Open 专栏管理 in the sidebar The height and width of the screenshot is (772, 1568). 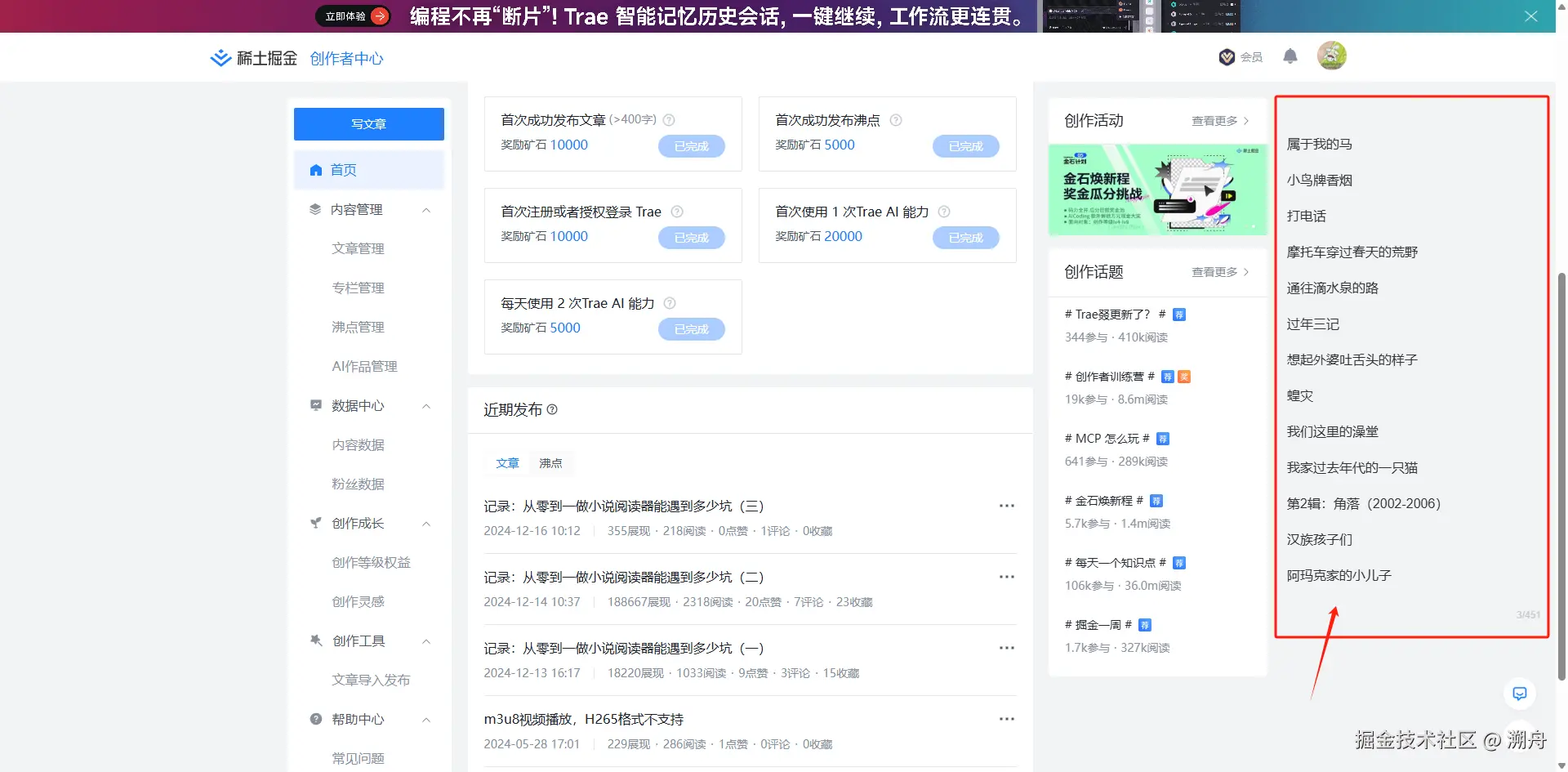click(x=358, y=288)
